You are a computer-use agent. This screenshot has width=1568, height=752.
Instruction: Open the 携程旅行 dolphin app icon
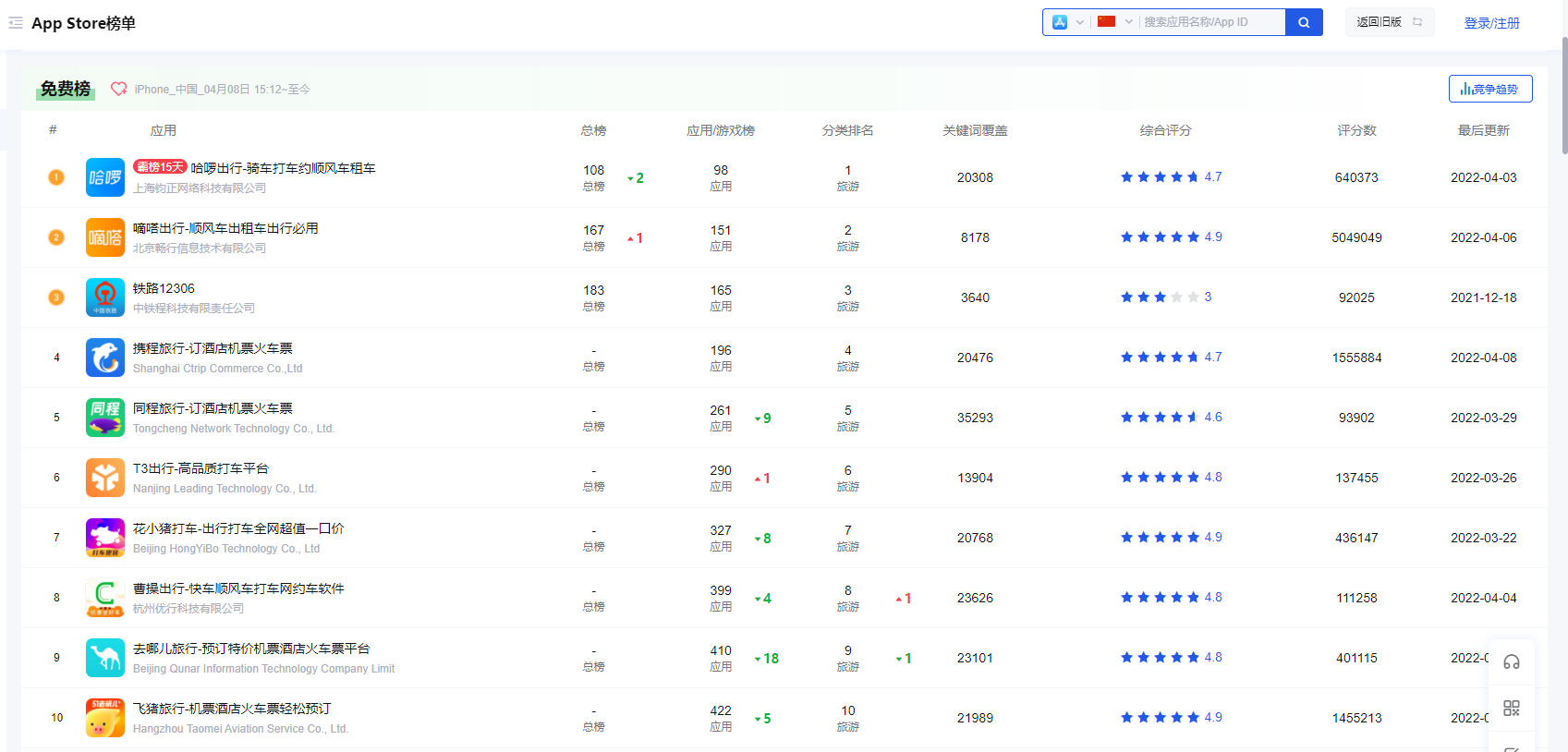pyautogui.click(x=105, y=358)
